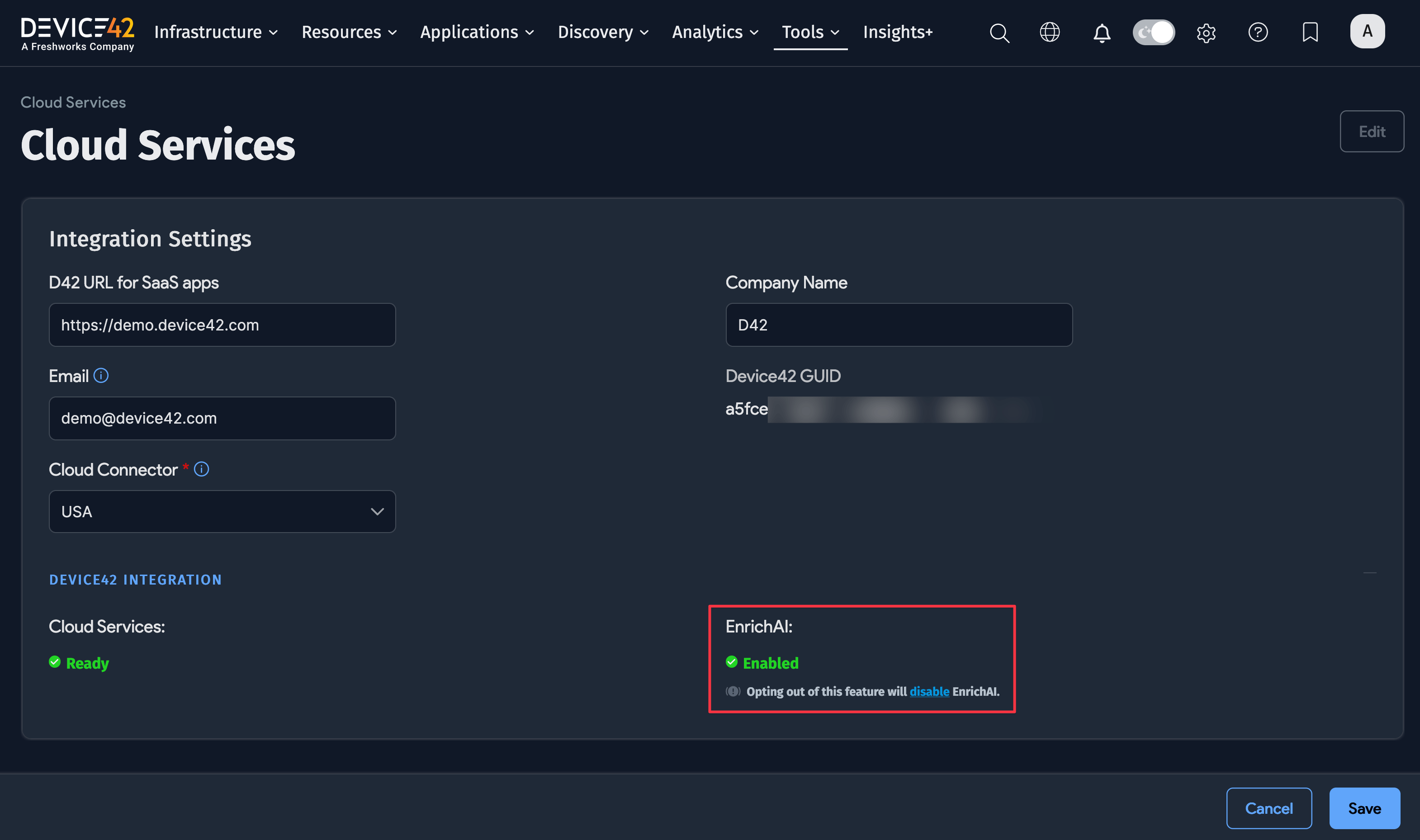Save the Integration Settings
The height and width of the screenshot is (840, 1420).
1364,808
